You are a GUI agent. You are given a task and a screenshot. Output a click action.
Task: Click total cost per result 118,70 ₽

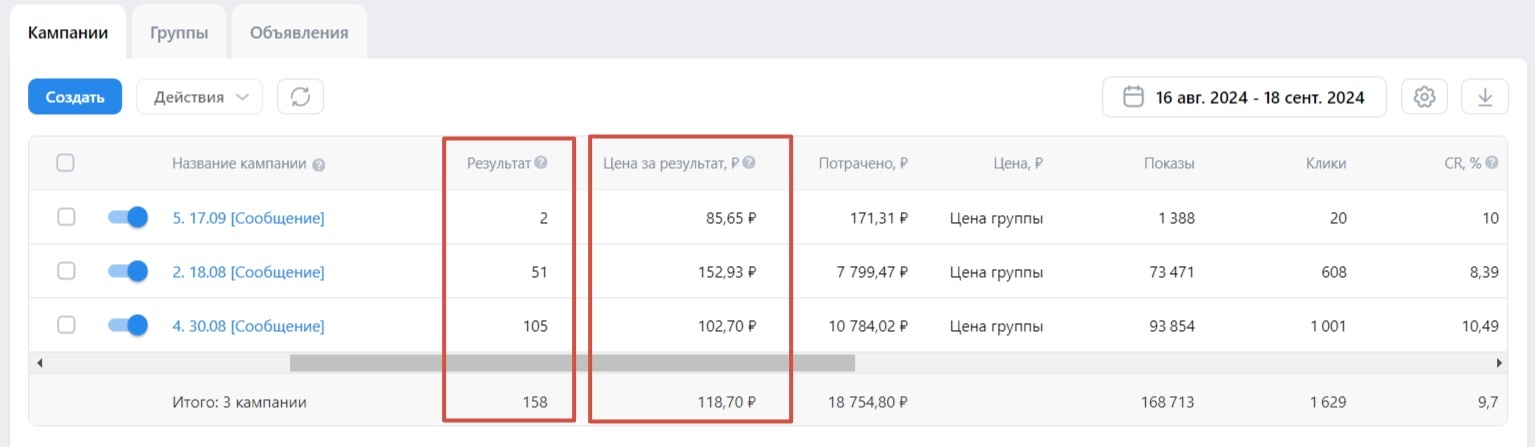click(x=725, y=403)
